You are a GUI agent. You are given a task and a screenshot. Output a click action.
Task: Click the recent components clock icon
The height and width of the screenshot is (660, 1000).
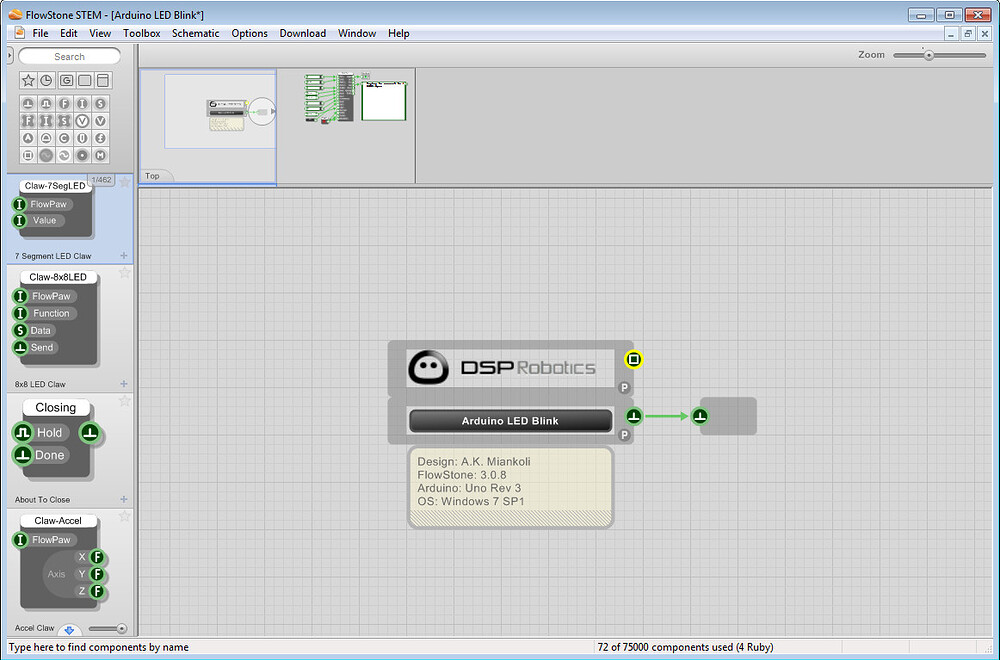point(46,80)
